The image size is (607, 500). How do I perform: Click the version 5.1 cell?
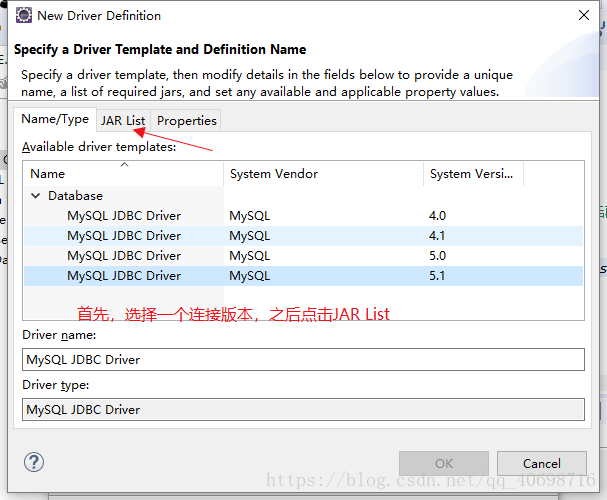pos(437,276)
